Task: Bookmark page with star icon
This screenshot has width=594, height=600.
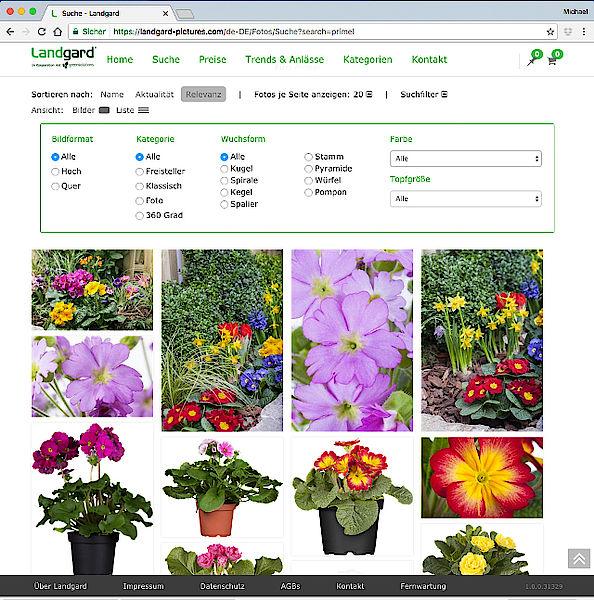Action: coord(550,32)
